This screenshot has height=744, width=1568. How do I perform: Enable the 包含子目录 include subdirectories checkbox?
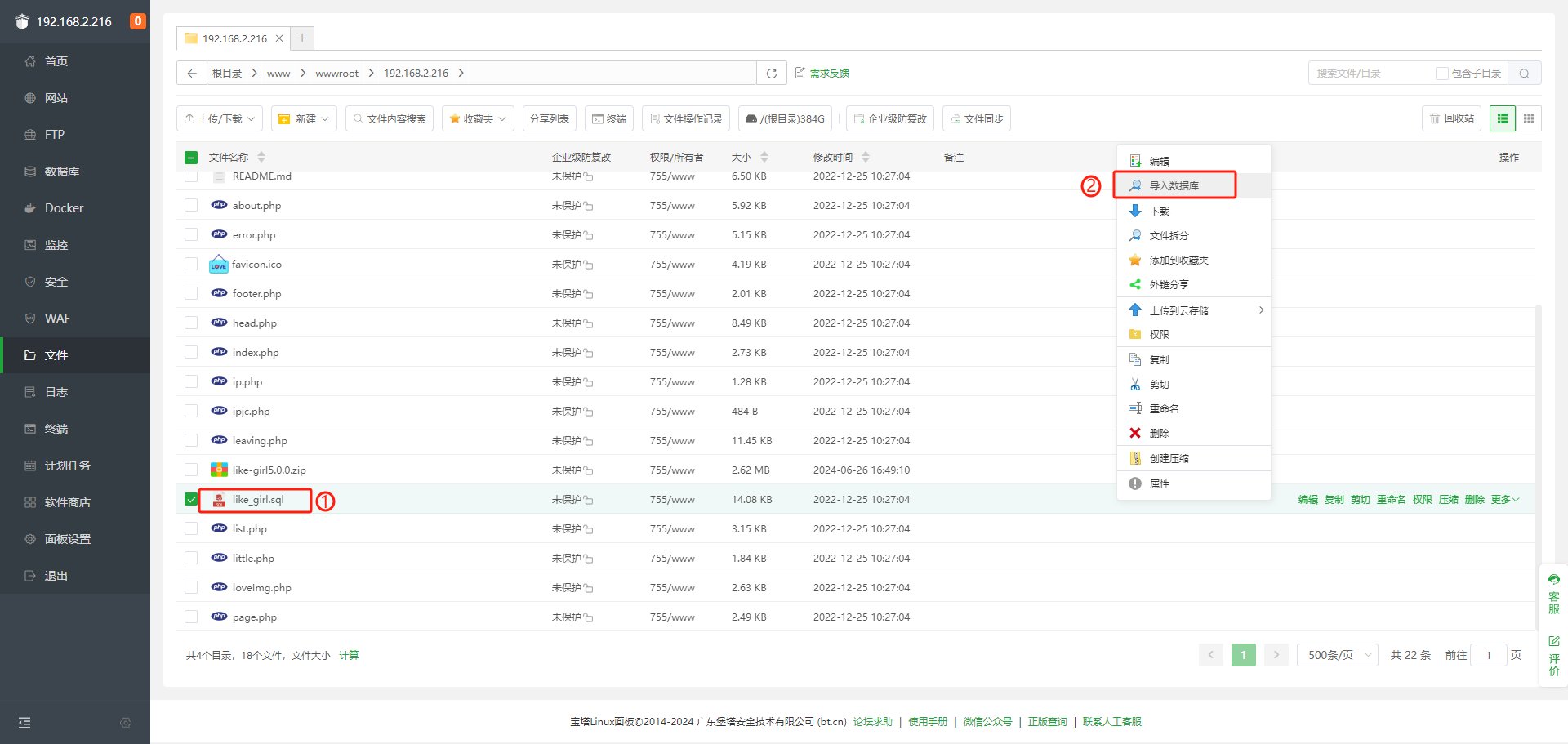1442,74
